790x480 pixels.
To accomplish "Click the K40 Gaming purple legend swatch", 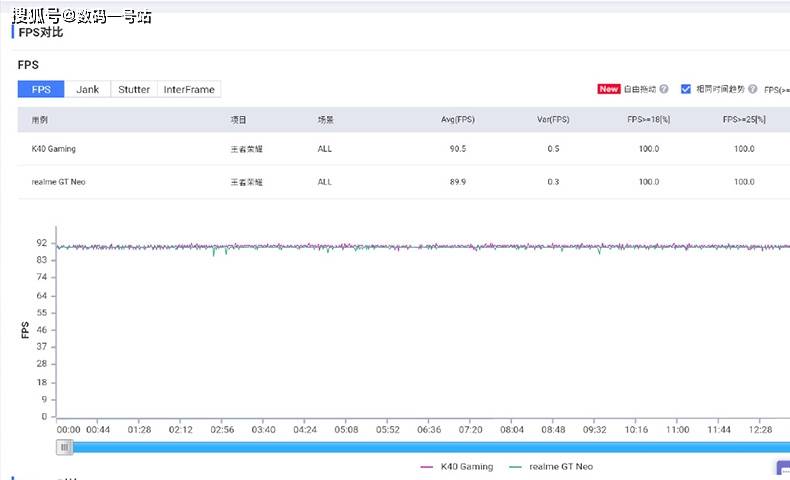I will 427,467.
